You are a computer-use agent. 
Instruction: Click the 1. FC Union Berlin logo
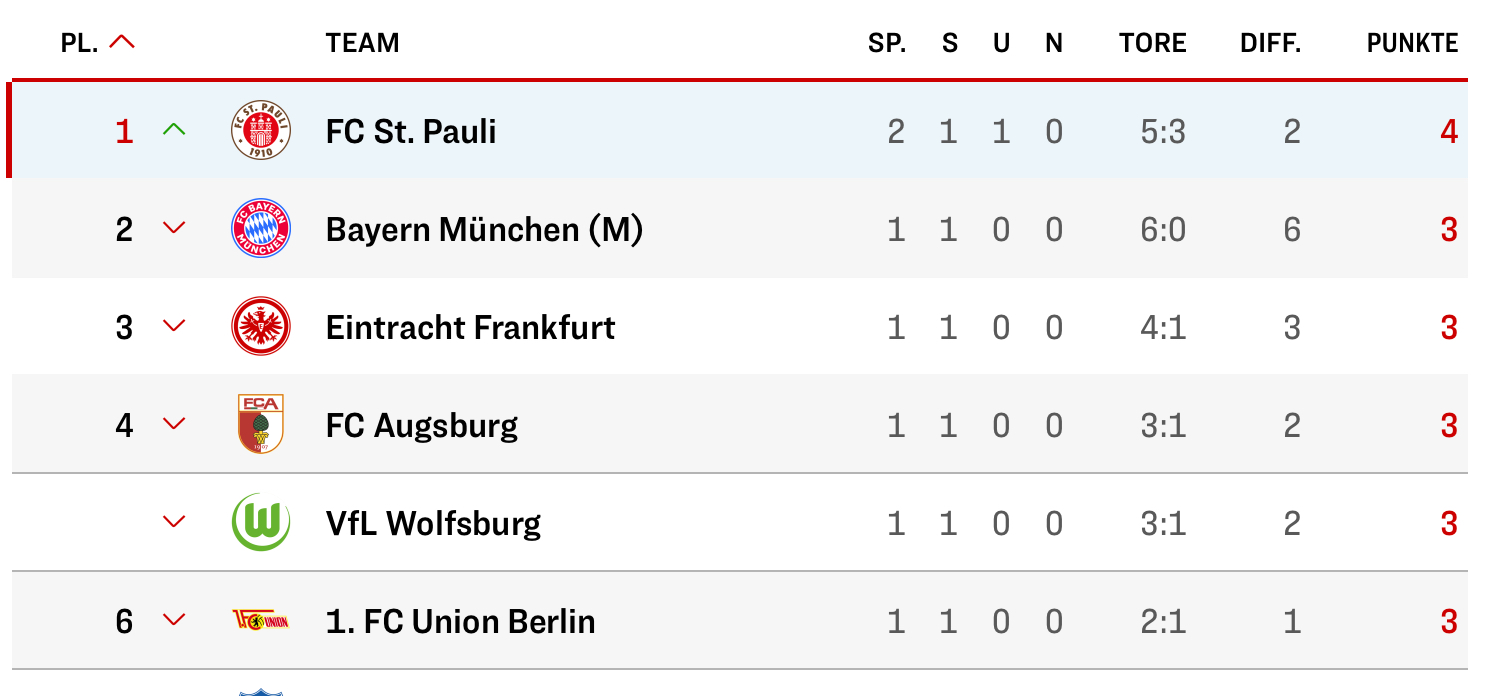click(x=260, y=621)
